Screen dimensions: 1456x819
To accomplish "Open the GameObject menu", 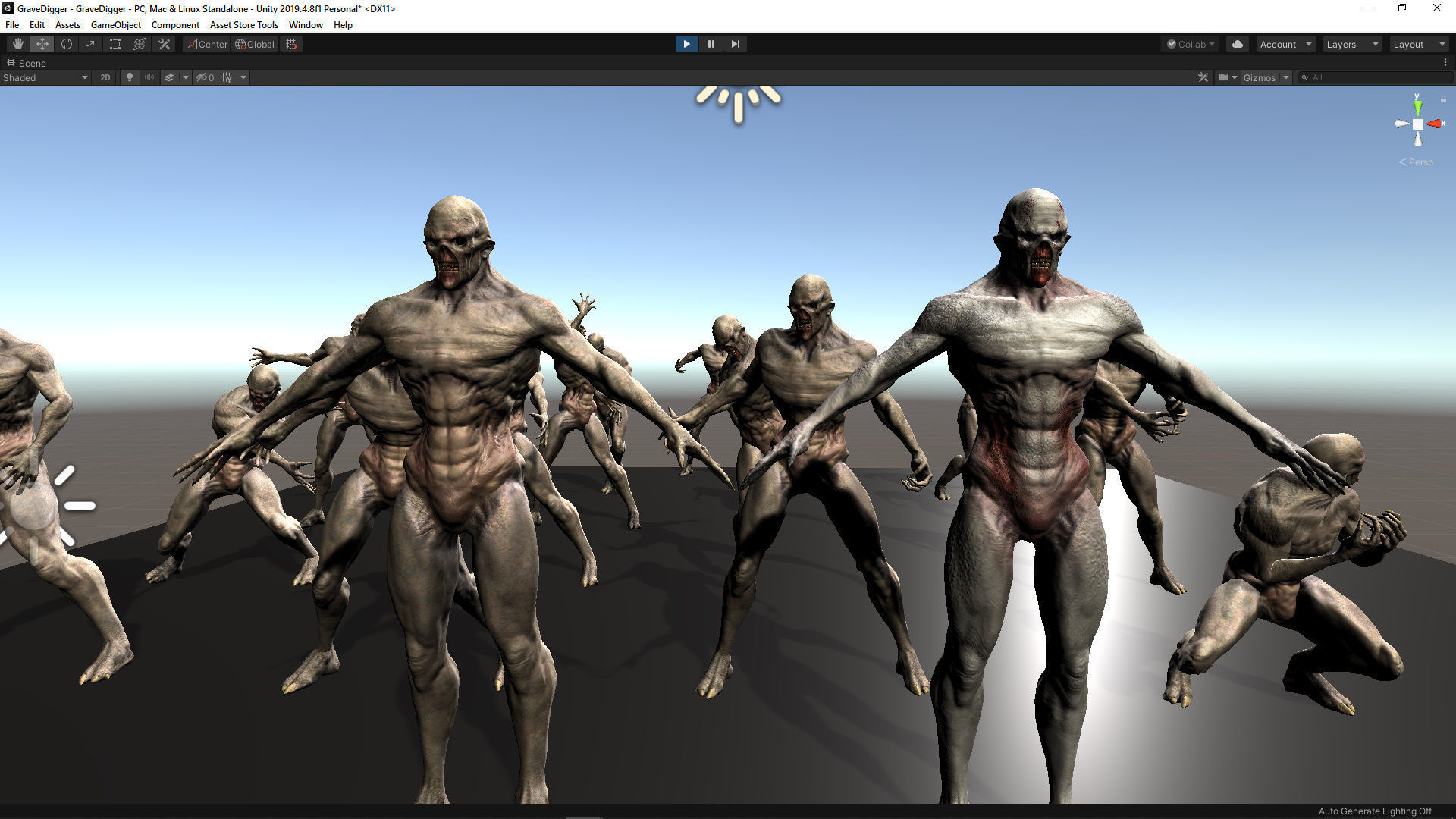I will click(x=115, y=25).
